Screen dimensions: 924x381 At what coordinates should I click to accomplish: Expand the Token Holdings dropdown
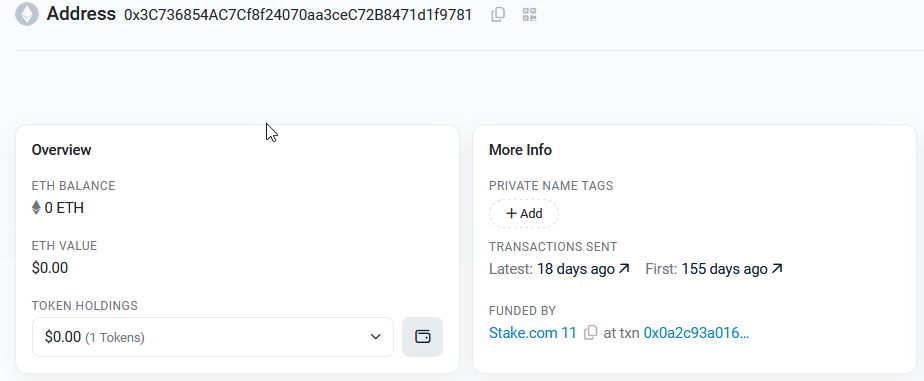click(213, 337)
